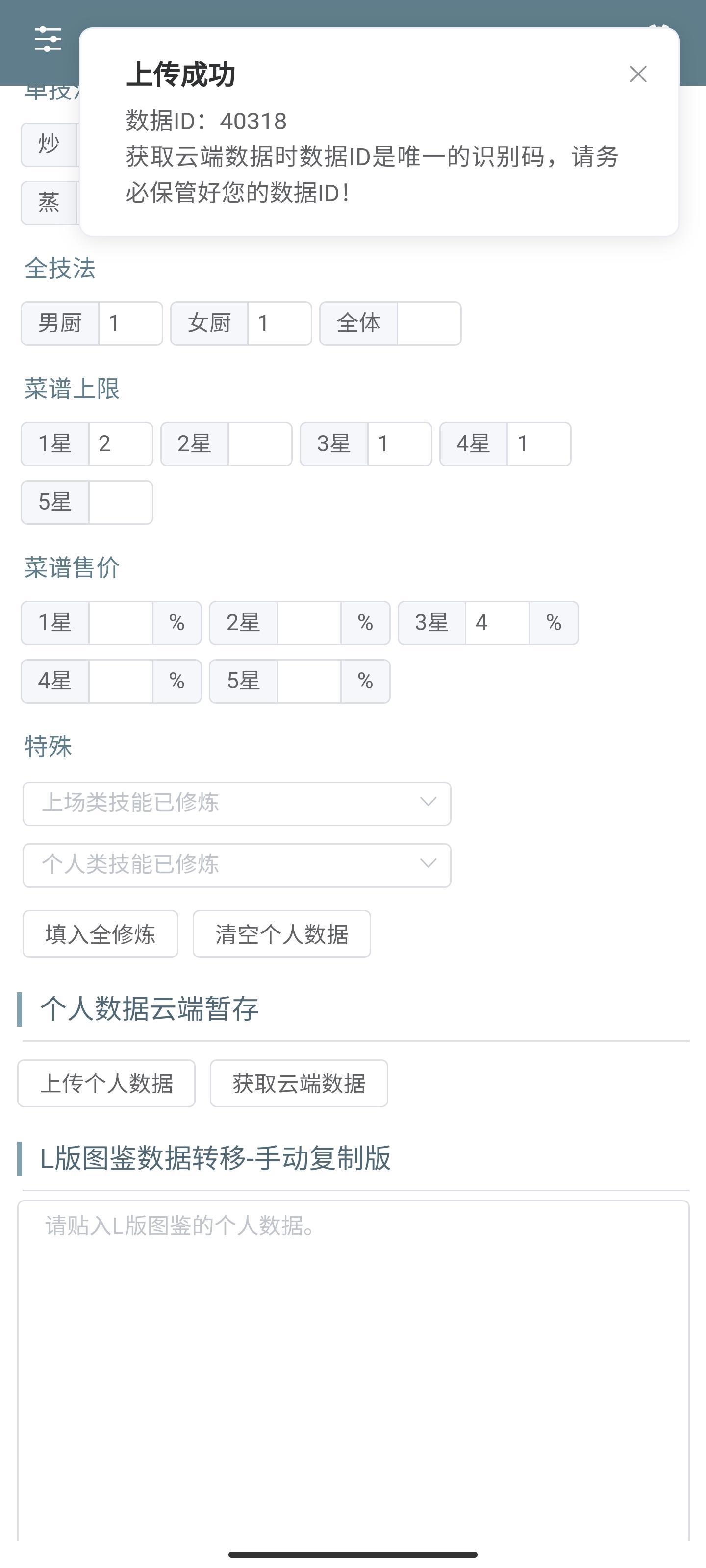Select the 获取云端数据 button
Viewport: 706px width, 1568px height.
[299, 1083]
